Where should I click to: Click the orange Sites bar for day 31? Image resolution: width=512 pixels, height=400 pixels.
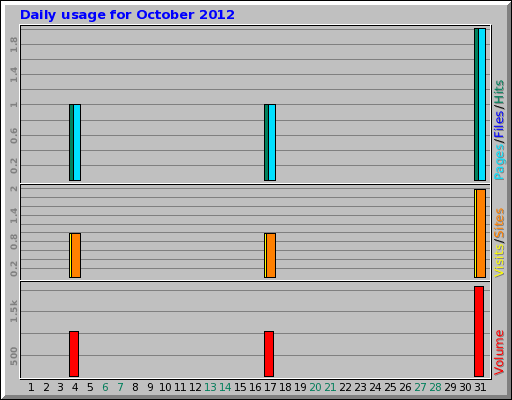coord(481,233)
